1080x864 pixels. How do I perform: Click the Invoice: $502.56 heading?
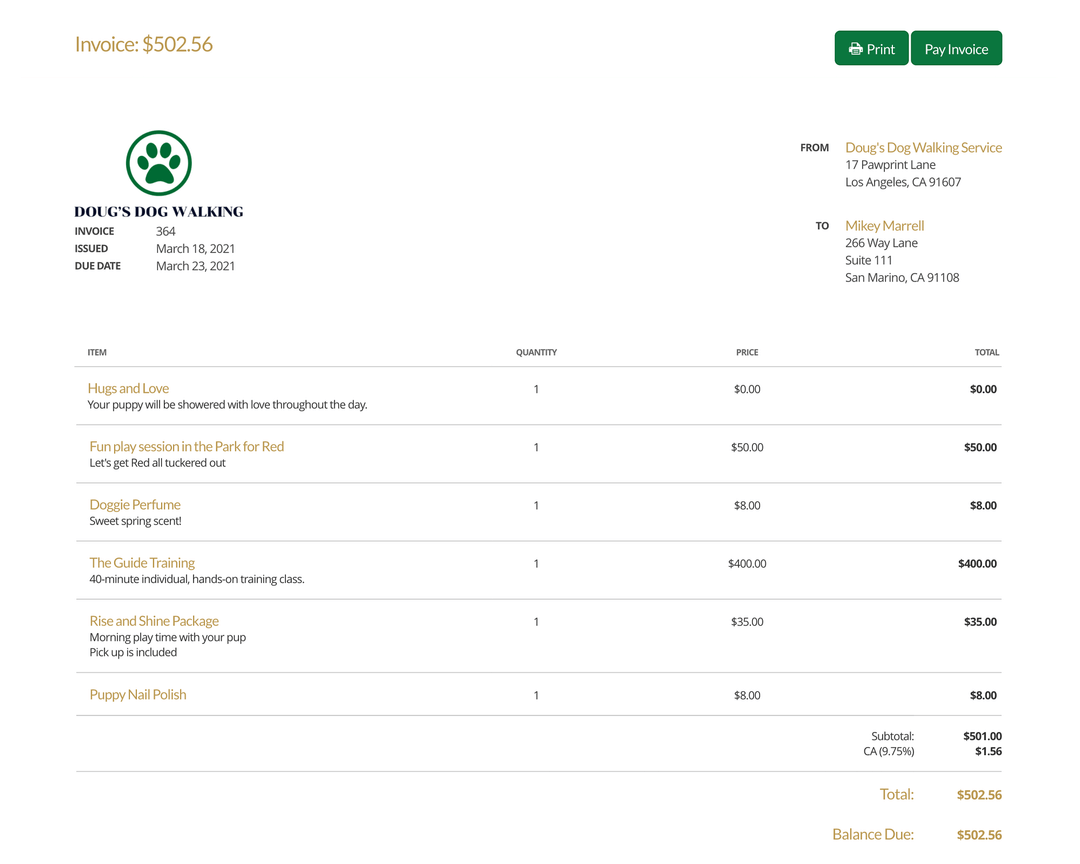tap(143, 45)
